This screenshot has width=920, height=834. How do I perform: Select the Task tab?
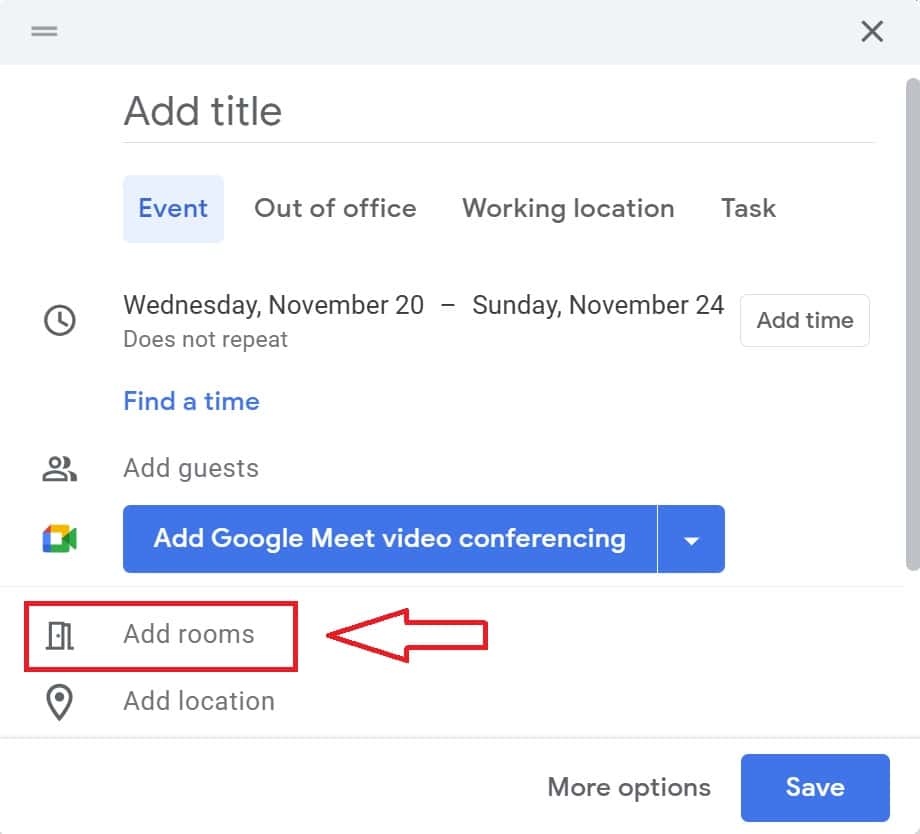747,208
